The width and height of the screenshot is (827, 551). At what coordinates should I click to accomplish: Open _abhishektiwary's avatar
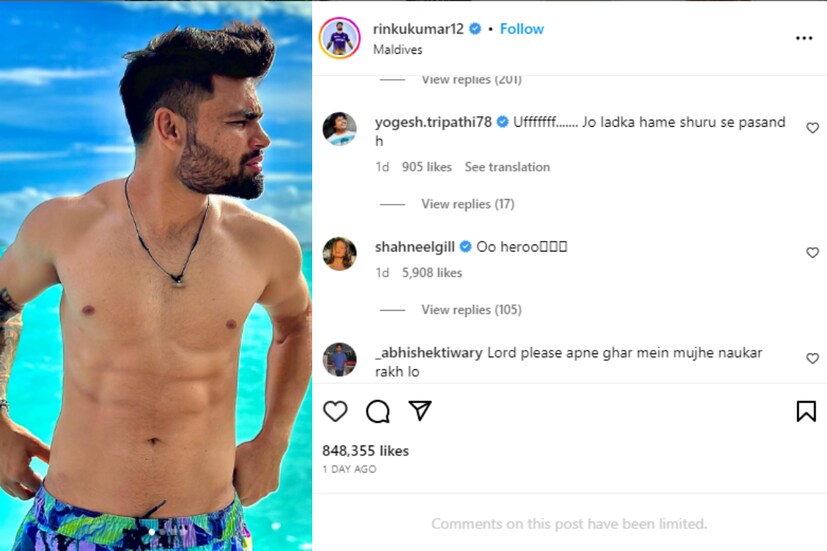pyautogui.click(x=340, y=359)
